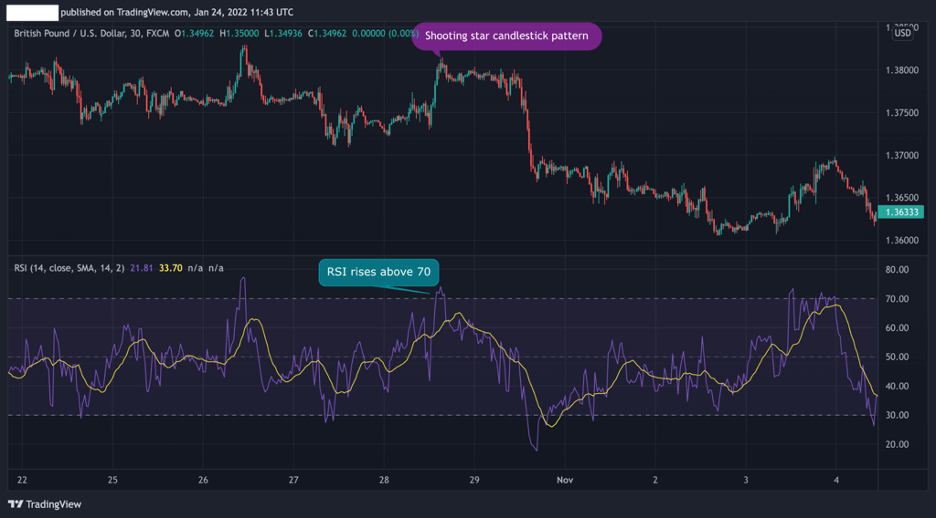Click the 80.00 RSI axis label

[x=898, y=270]
